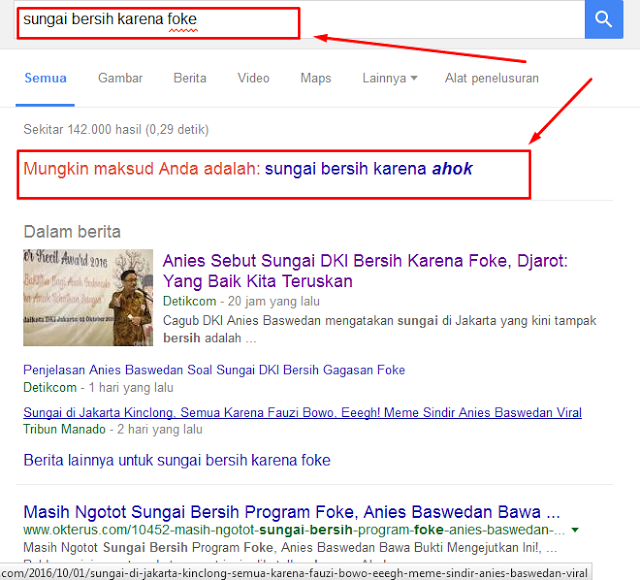Click the 'Dalam berita' section heading
Viewport: 640px width, 580px height.
pyautogui.click(x=72, y=232)
